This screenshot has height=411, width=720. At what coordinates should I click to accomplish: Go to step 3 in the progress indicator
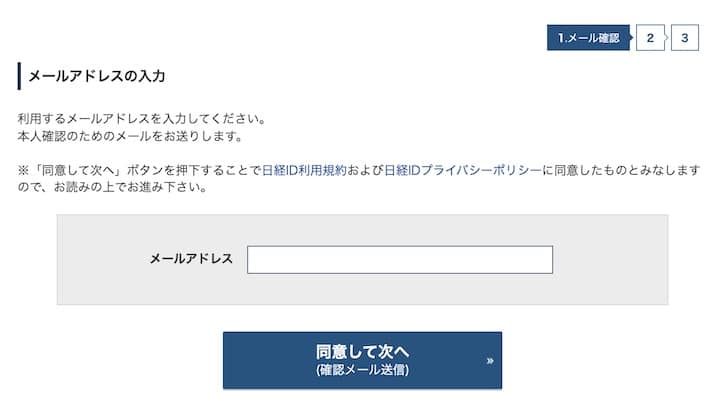[685, 38]
